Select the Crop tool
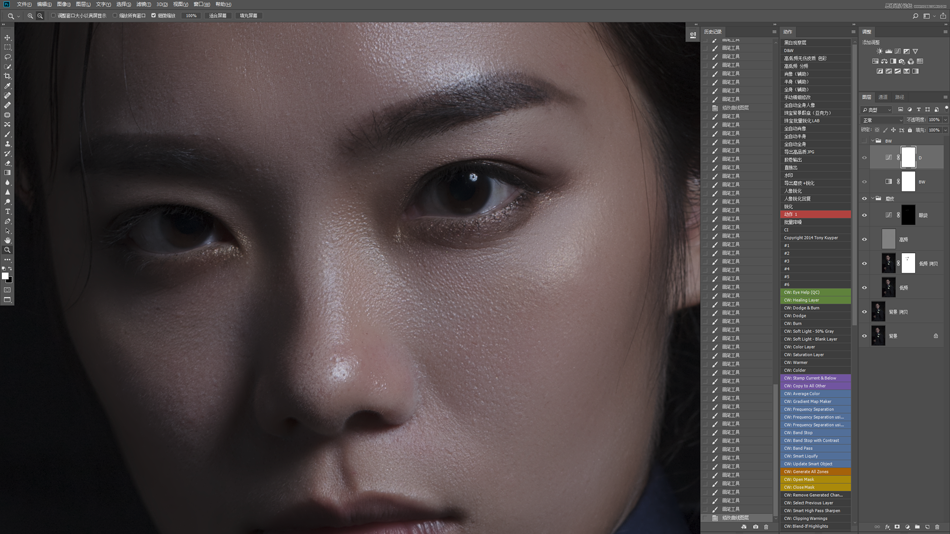Viewport: 950px width, 534px height. click(7, 76)
